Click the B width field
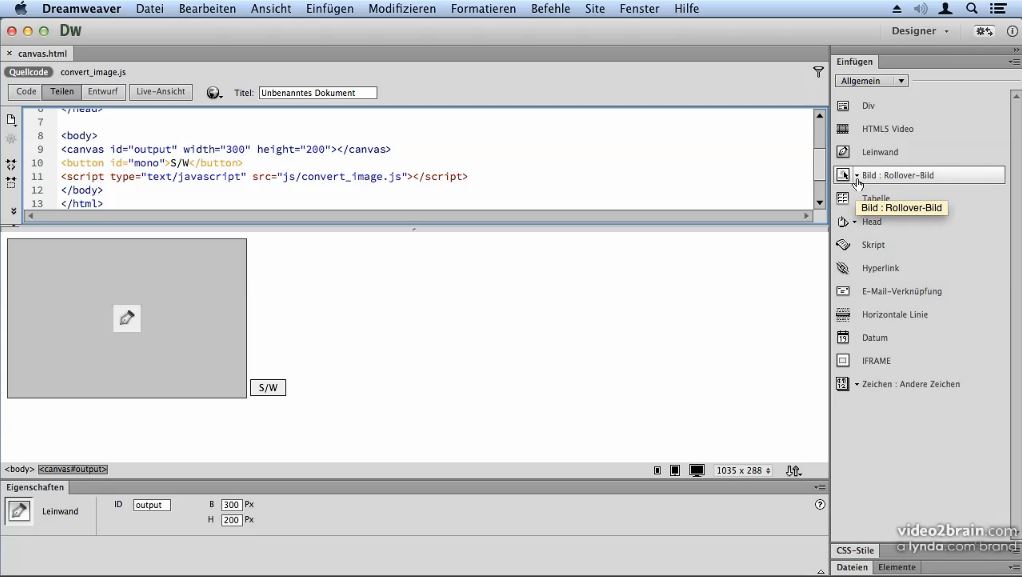The height and width of the screenshot is (577, 1022). coord(231,505)
